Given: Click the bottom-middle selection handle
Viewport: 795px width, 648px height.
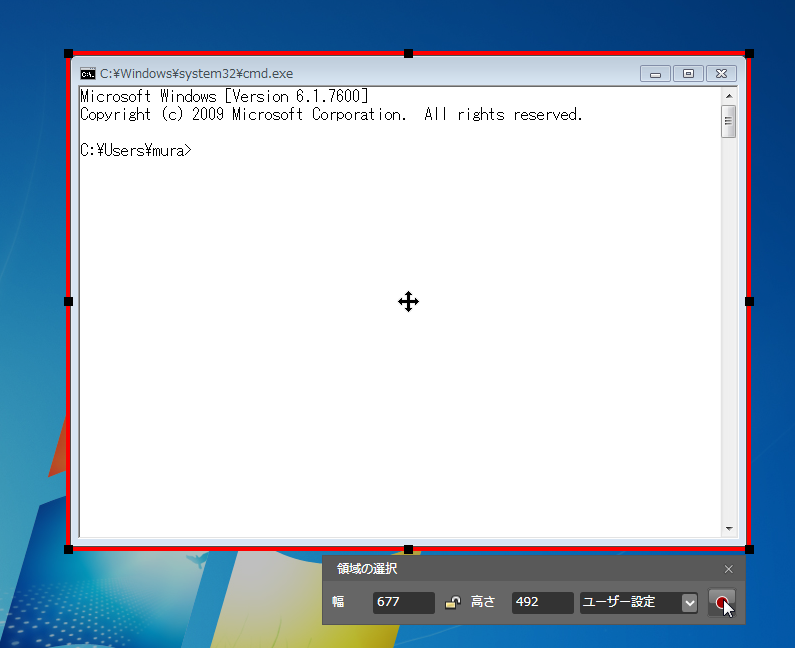Looking at the screenshot, I should click(x=409, y=549).
